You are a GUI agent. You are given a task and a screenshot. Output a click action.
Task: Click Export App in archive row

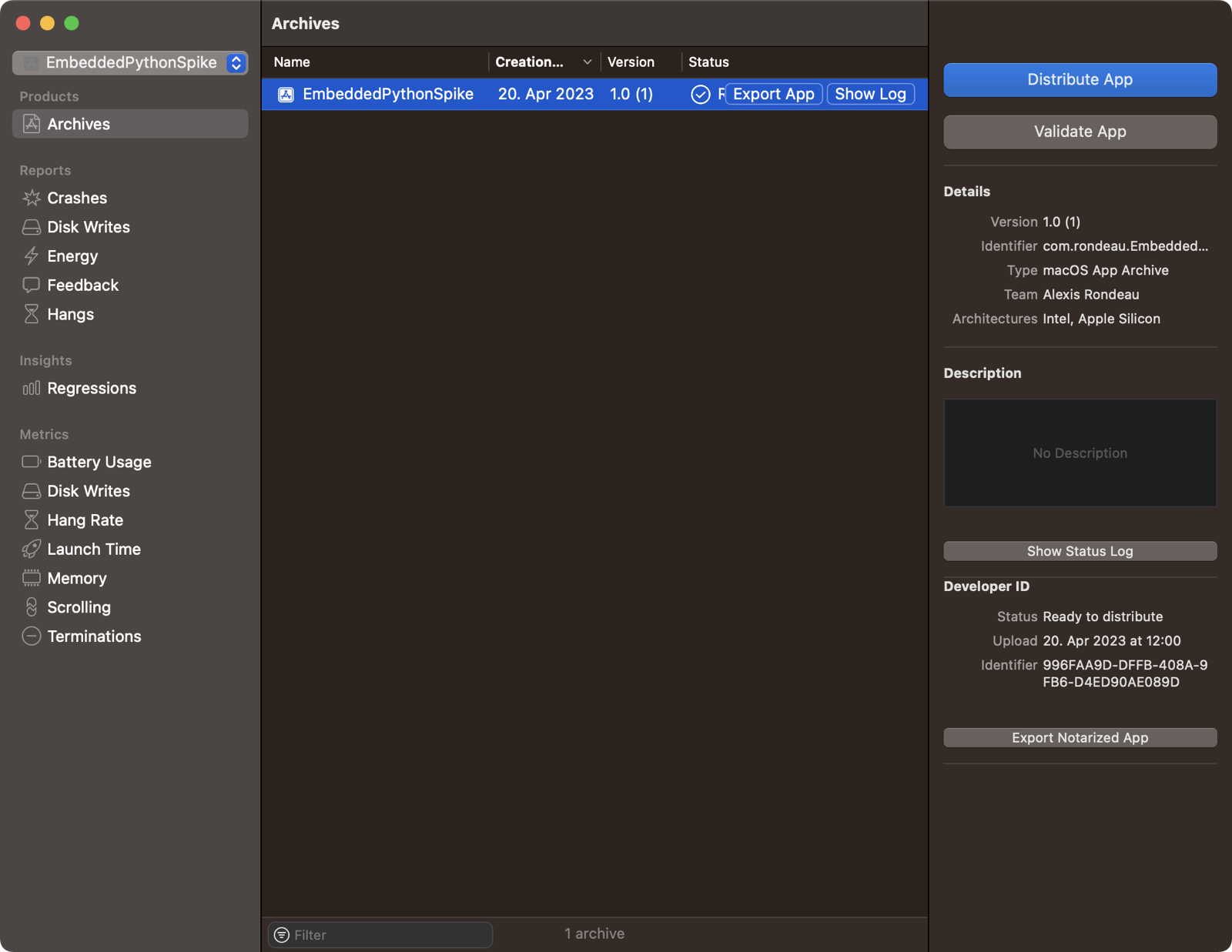pos(773,94)
